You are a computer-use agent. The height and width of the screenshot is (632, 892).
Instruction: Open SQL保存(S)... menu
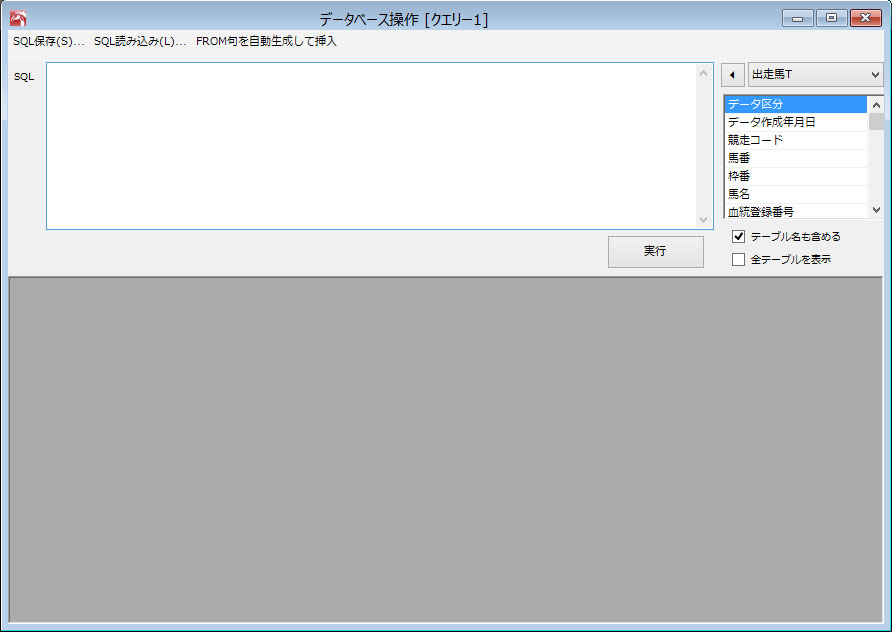coord(48,42)
